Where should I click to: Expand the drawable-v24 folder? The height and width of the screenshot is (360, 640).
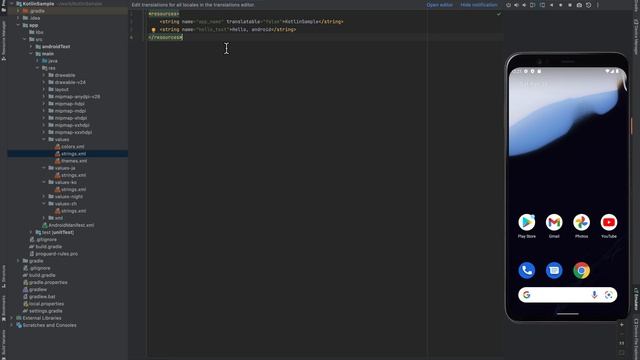[44, 82]
